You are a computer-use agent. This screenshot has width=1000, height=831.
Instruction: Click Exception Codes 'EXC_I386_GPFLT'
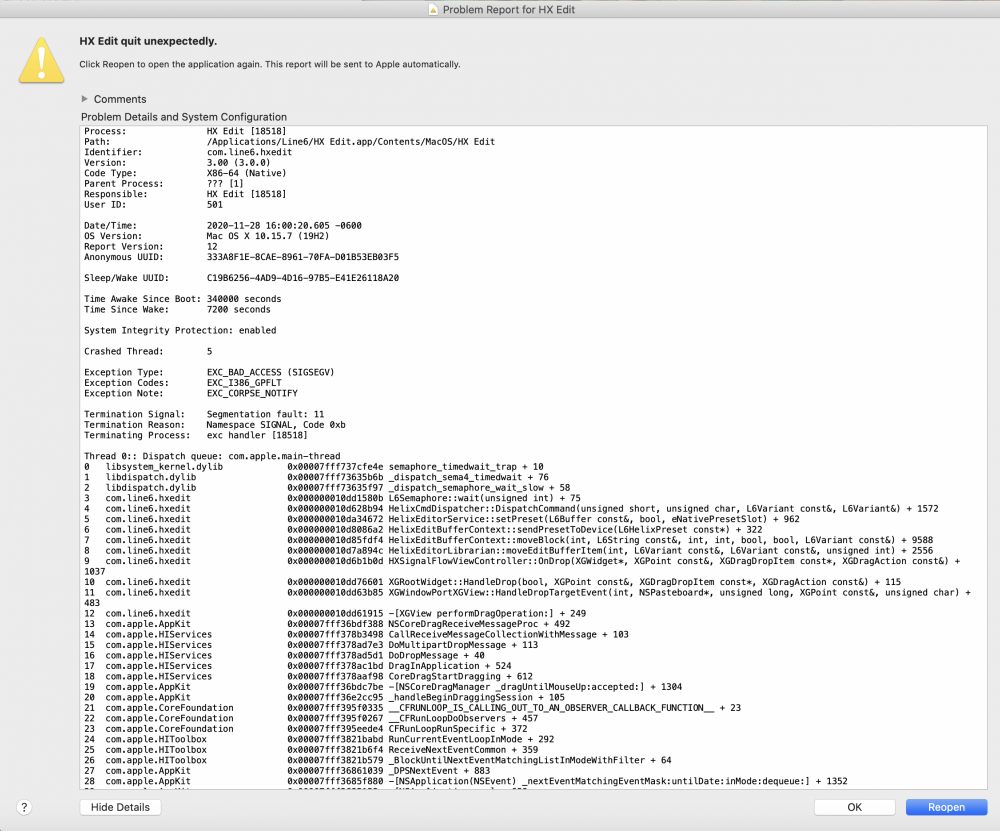244,383
